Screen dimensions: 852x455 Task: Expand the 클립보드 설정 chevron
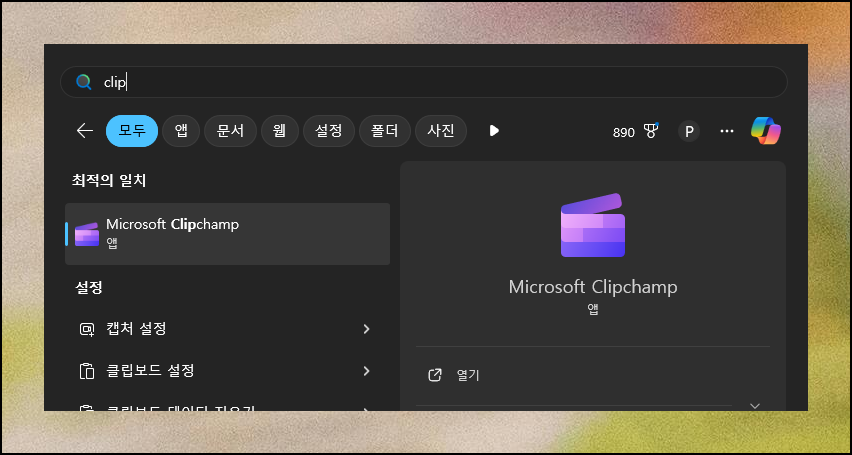[x=367, y=371]
